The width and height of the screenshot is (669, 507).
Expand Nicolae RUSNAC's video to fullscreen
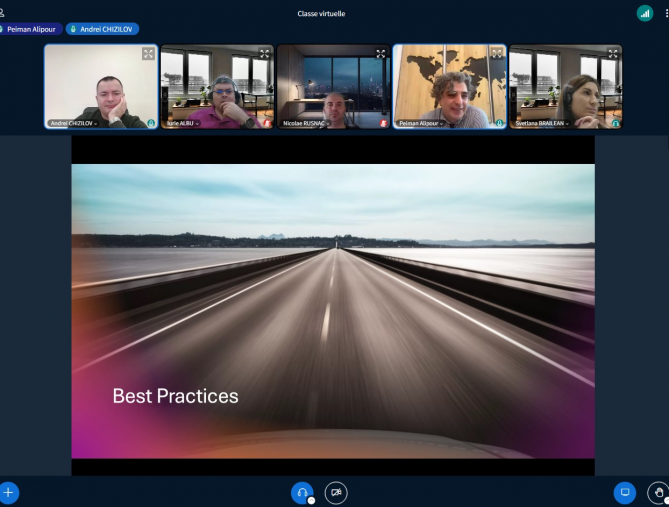tap(380, 54)
